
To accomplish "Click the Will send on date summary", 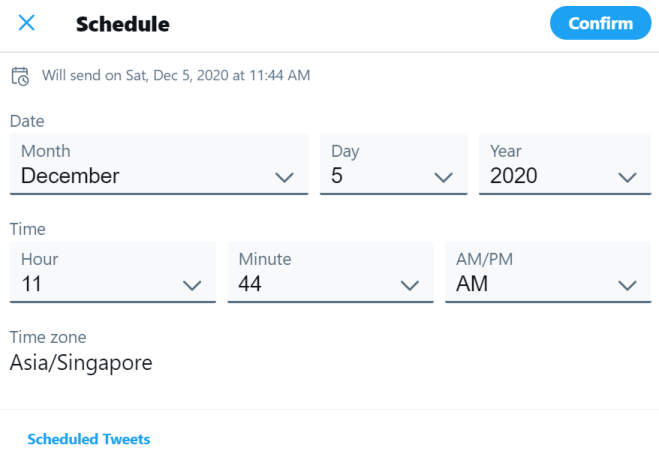I will pyautogui.click(x=176, y=76).
